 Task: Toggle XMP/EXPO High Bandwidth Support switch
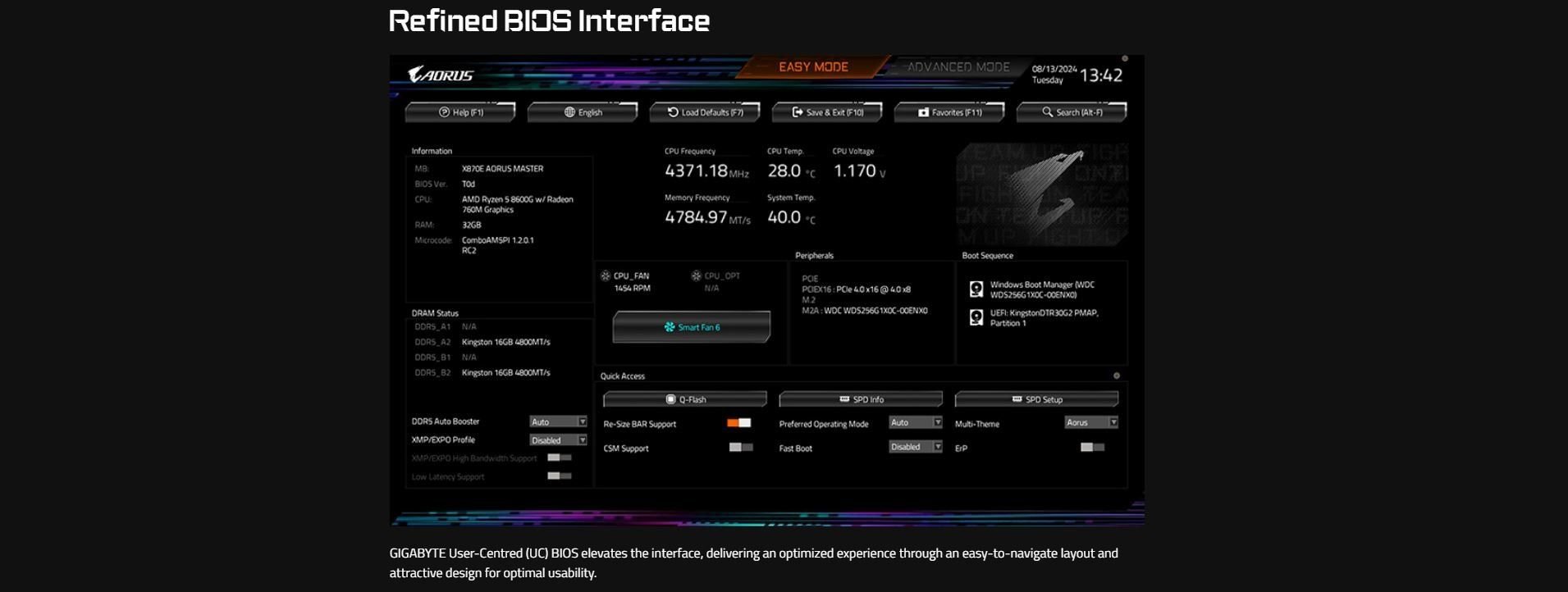click(x=560, y=458)
